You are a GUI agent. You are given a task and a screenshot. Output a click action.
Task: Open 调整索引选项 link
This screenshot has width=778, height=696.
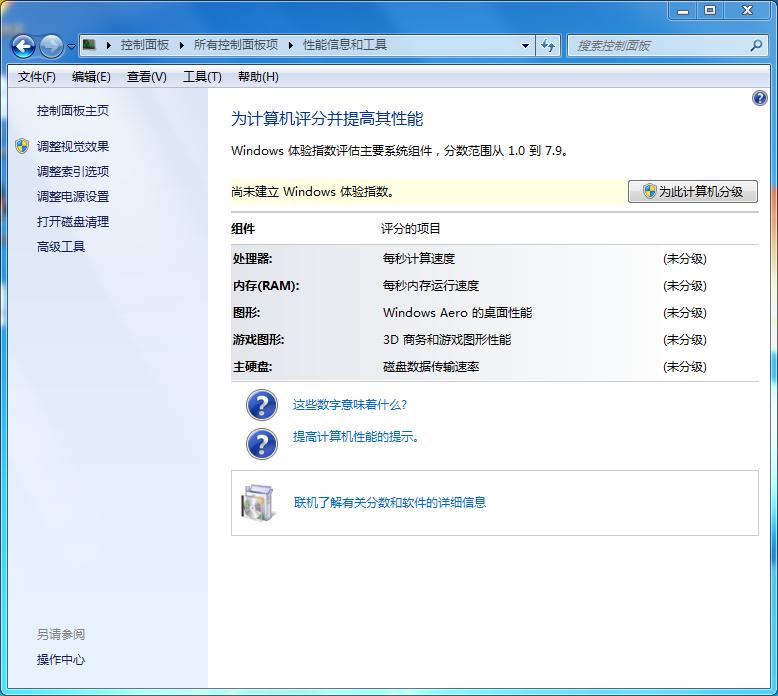coord(73,172)
